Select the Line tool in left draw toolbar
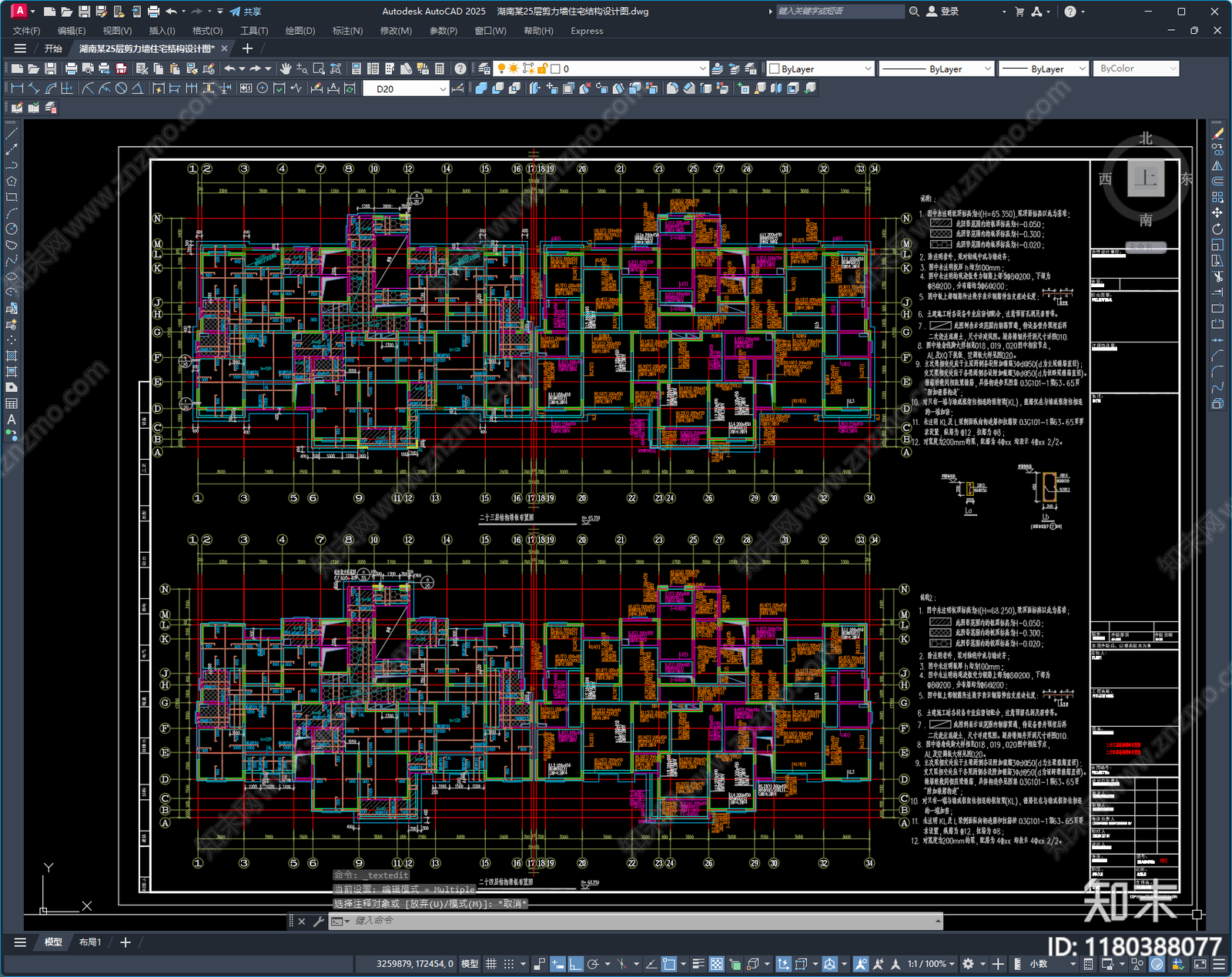The image size is (1232, 977). [x=12, y=134]
